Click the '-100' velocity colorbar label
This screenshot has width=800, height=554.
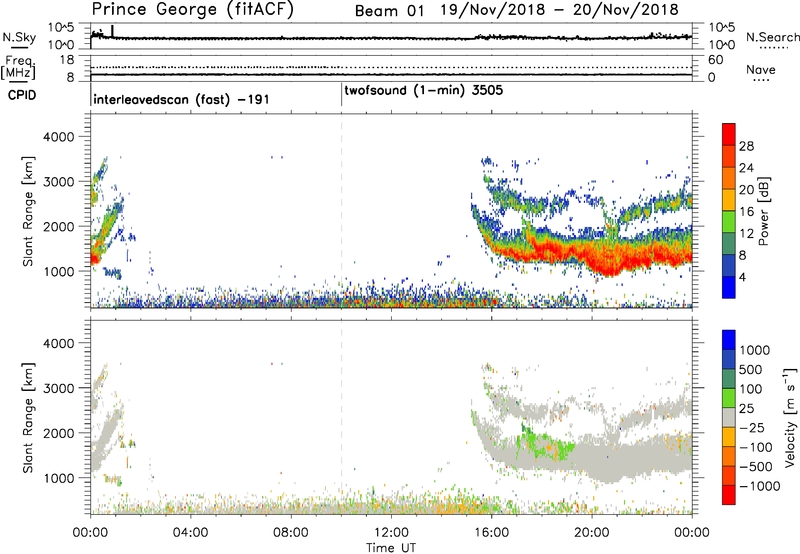756,447
